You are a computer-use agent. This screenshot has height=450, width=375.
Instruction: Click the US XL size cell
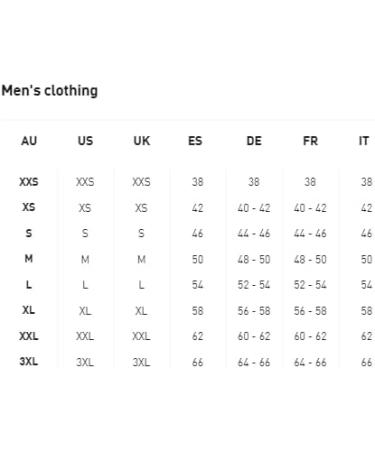click(85, 311)
